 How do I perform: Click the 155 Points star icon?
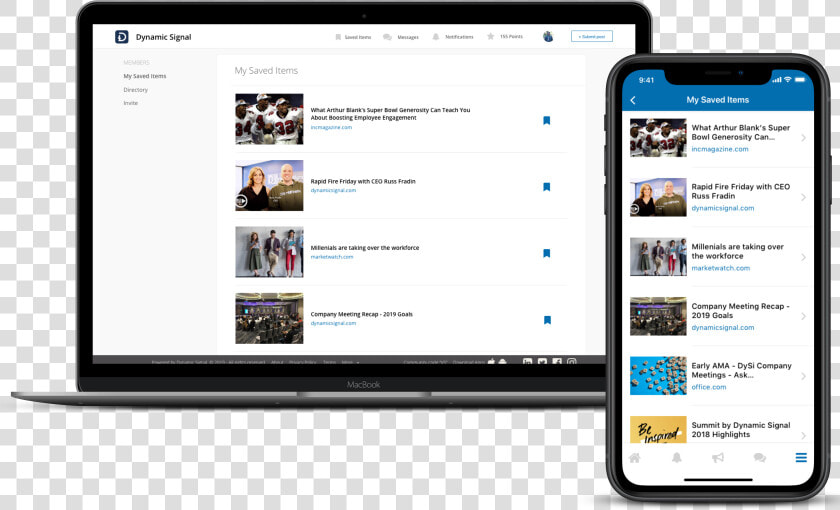click(x=490, y=36)
